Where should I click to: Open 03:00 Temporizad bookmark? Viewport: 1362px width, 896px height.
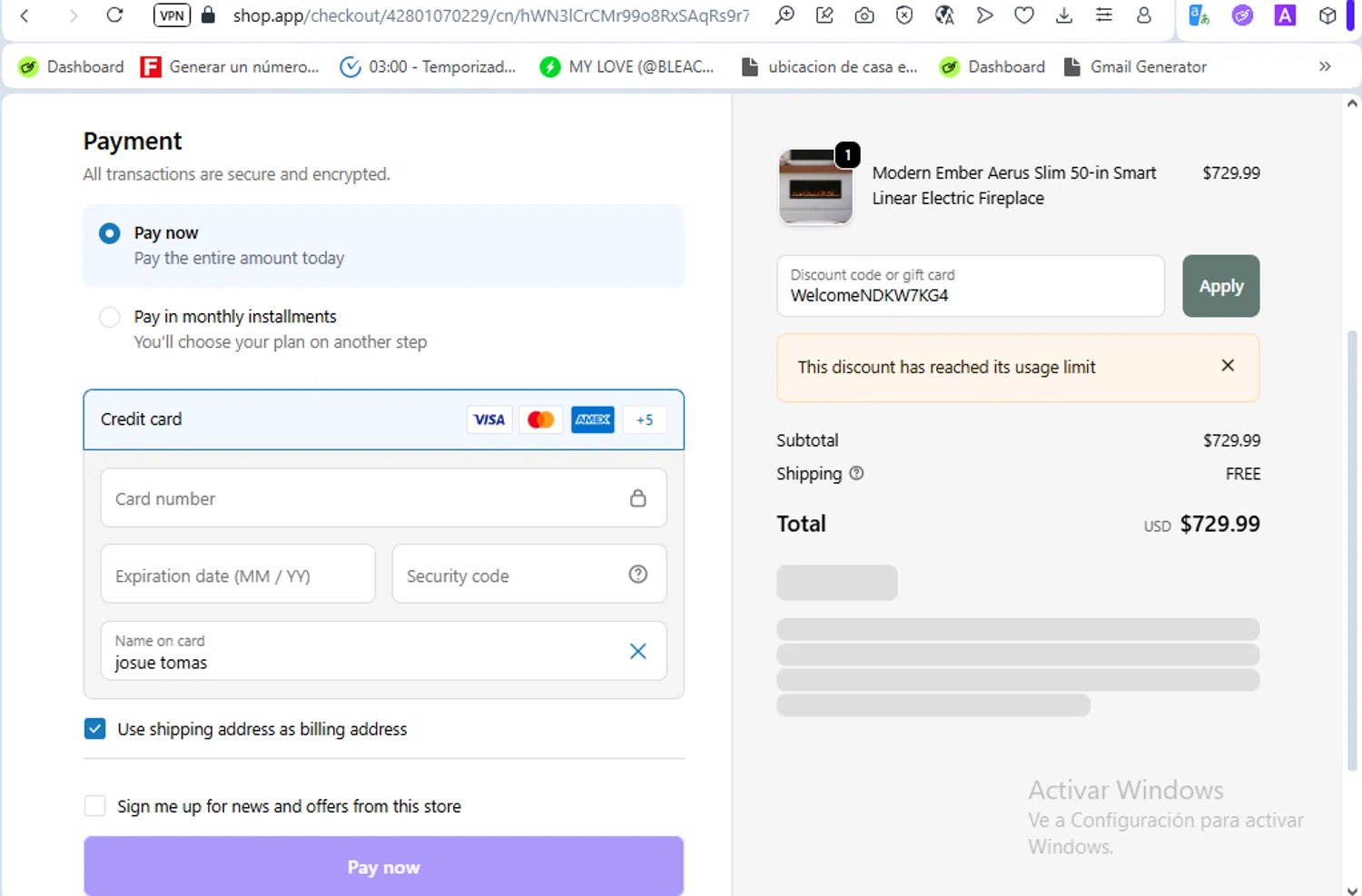(x=427, y=66)
